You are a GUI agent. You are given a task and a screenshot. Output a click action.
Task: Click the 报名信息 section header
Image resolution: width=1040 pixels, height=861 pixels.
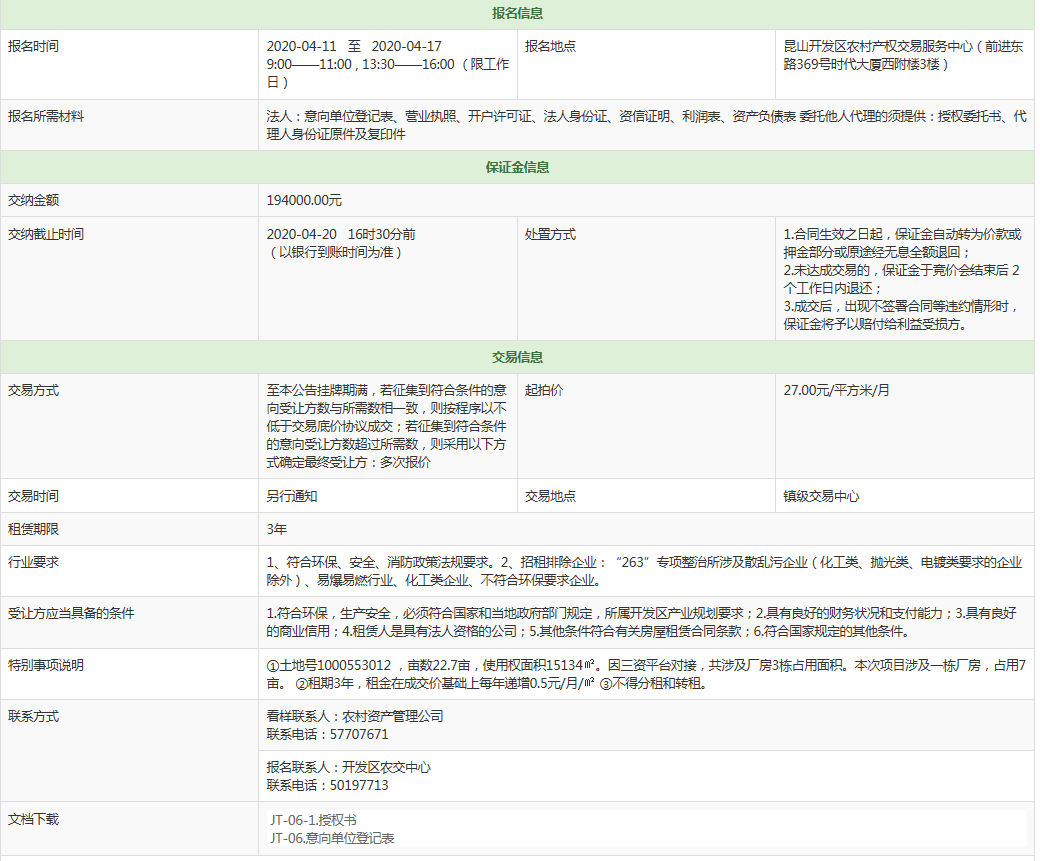[x=518, y=13]
